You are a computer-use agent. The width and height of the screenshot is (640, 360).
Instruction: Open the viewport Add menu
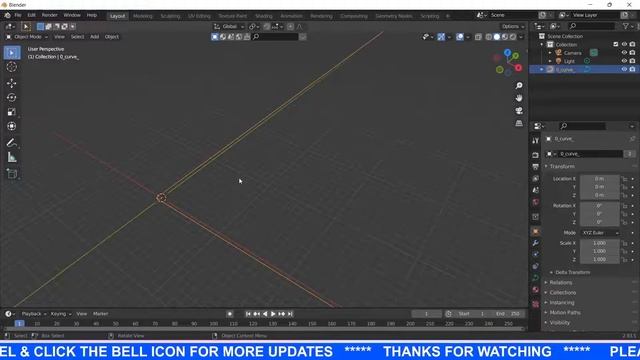coord(94,37)
